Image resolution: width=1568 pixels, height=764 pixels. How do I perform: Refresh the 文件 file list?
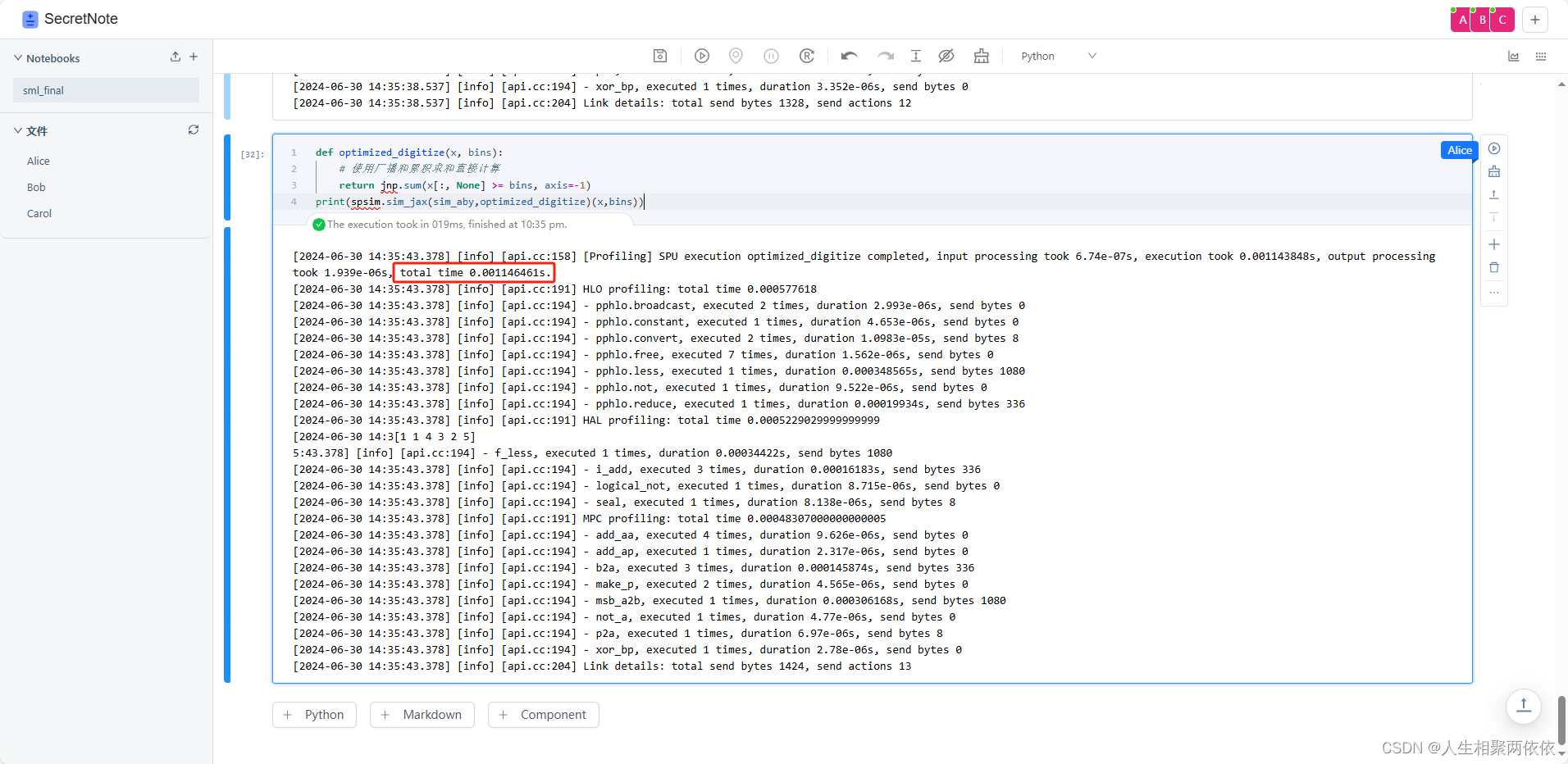click(x=194, y=130)
